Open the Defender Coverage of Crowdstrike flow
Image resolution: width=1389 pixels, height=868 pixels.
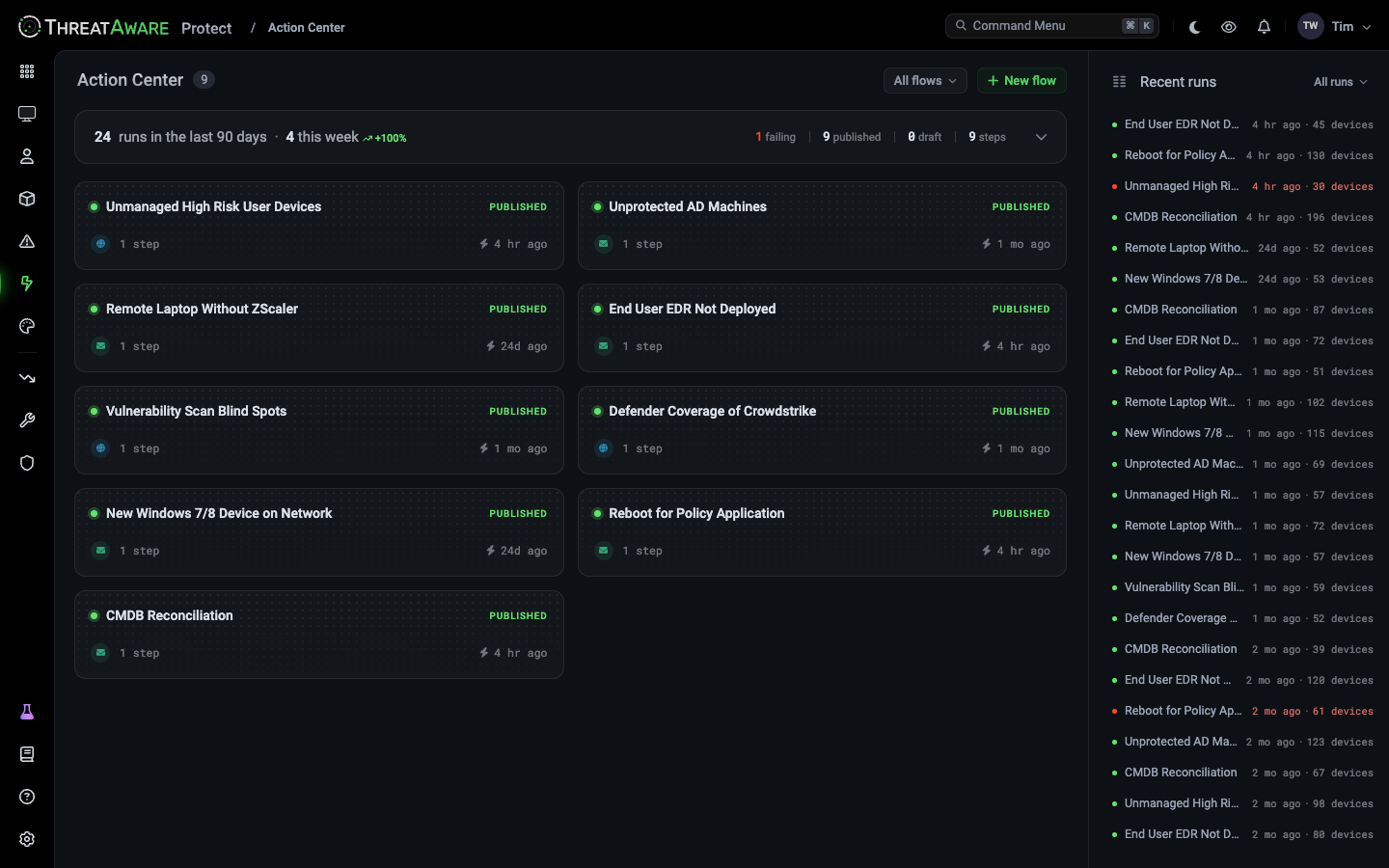(822, 430)
